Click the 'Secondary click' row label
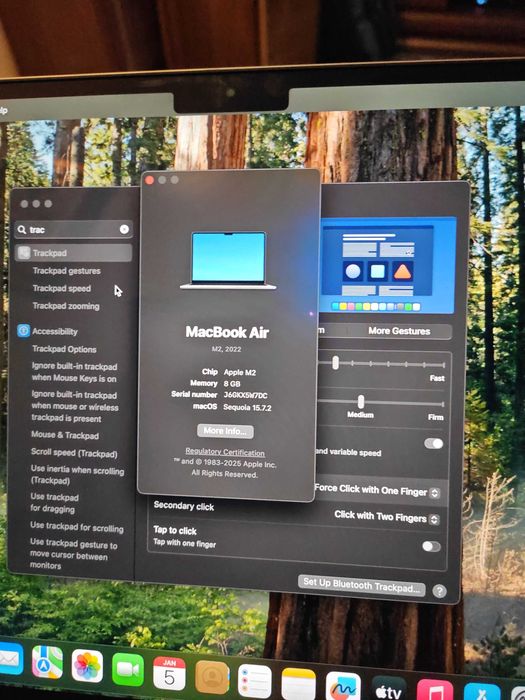This screenshot has height=700, width=525. click(183, 506)
